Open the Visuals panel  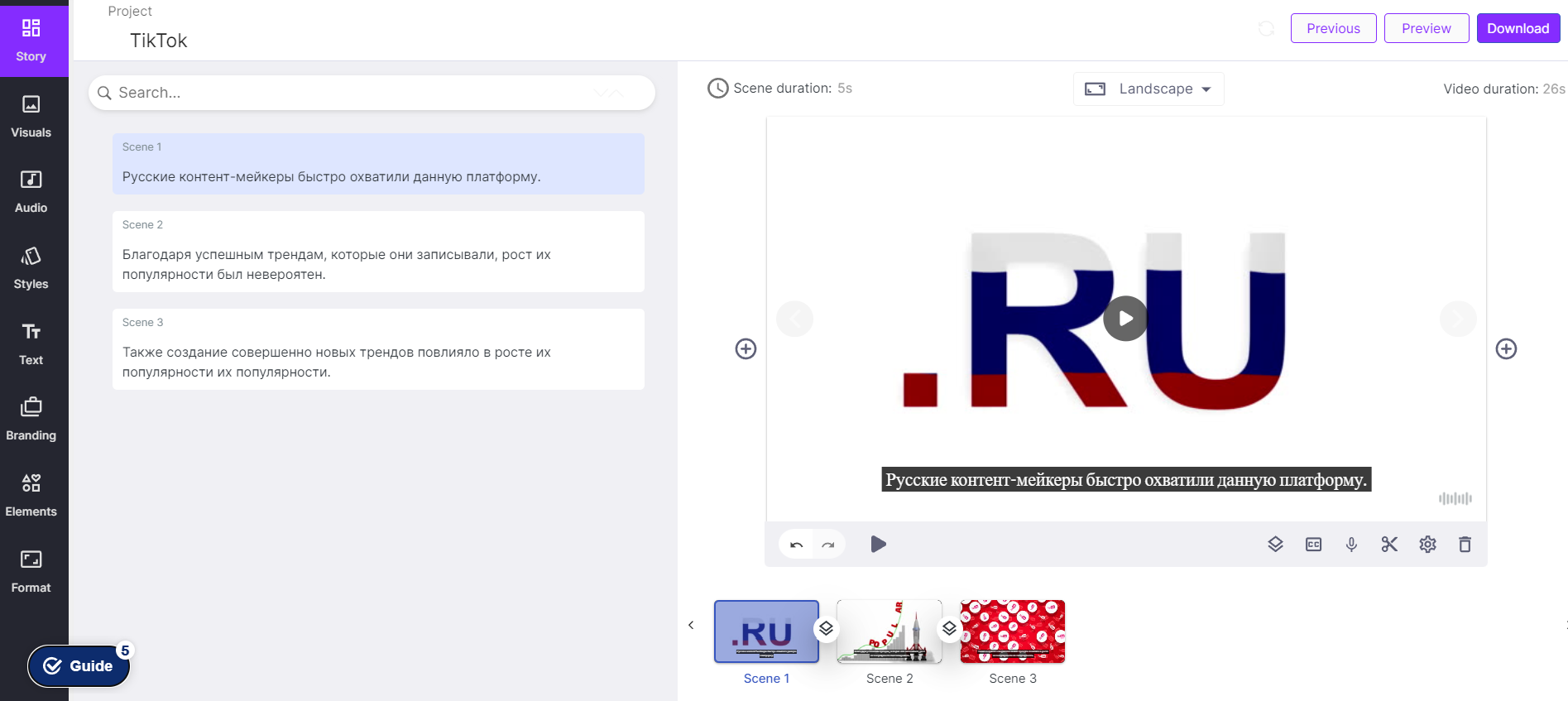tap(31, 117)
